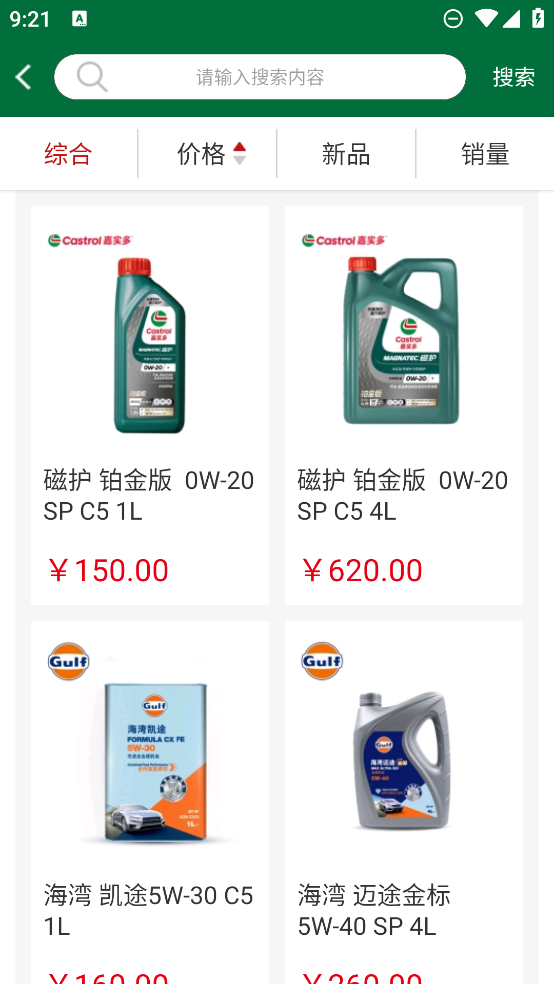Tap the price sort arrows icon

tap(239, 154)
